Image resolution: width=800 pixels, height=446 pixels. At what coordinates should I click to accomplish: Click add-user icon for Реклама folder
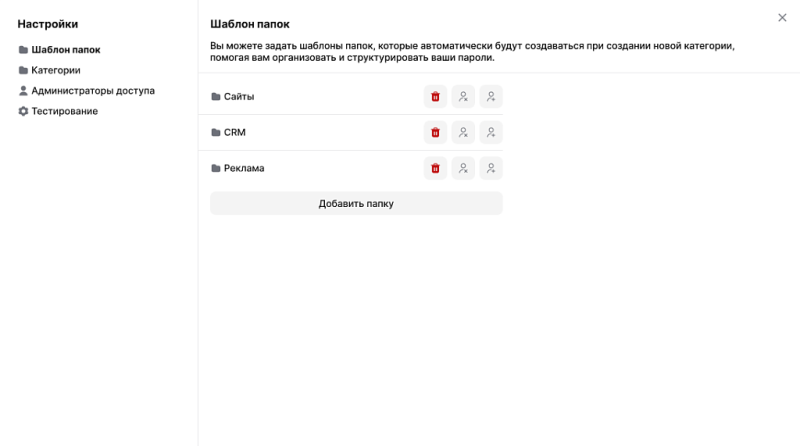coord(491,169)
